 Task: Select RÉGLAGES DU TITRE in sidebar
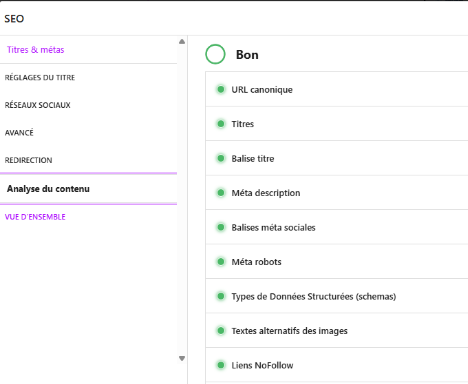point(40,77)
